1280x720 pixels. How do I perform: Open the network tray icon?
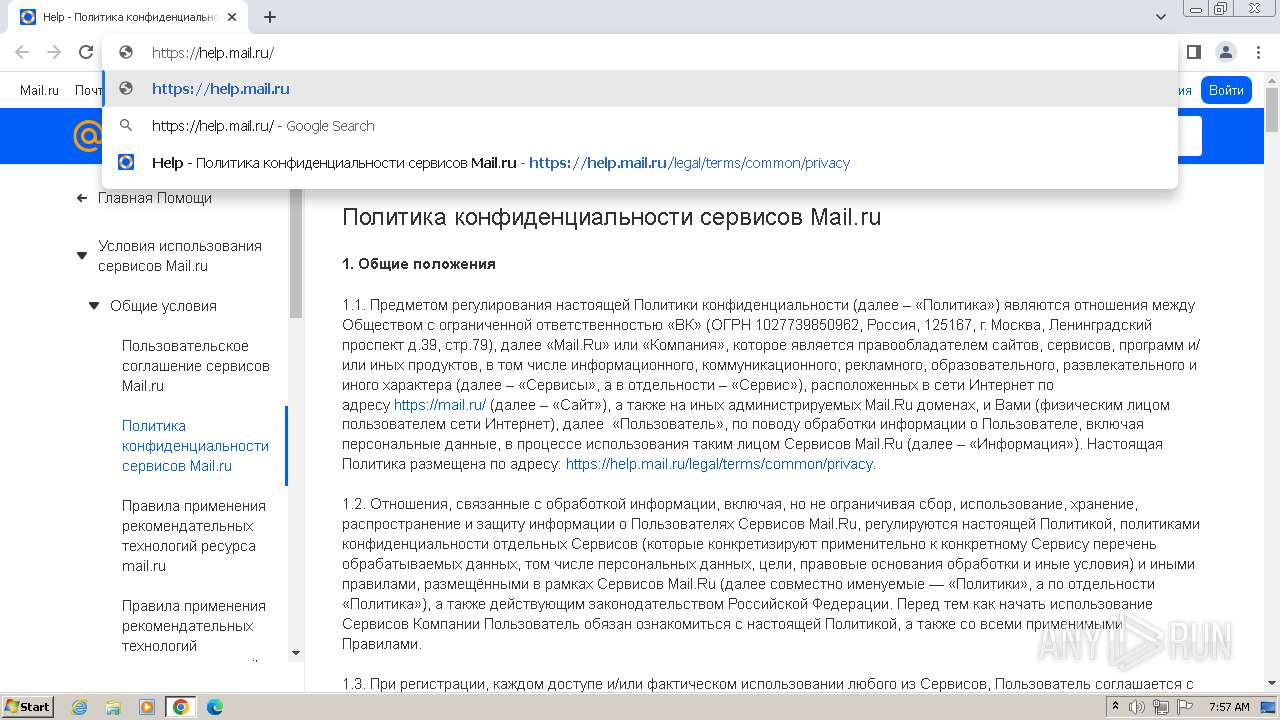pyautogui.click(x=1160, y=707)
